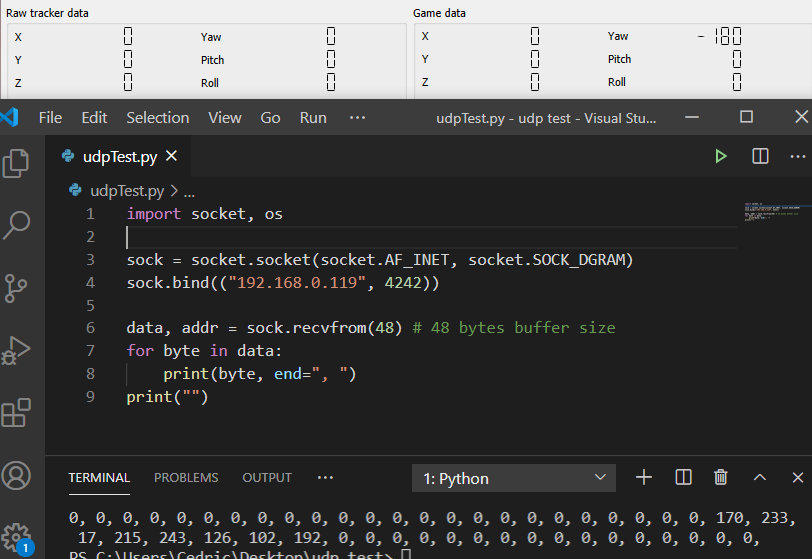Open the Search view in activity bar
812x559 pixels.
pos(16,225)
